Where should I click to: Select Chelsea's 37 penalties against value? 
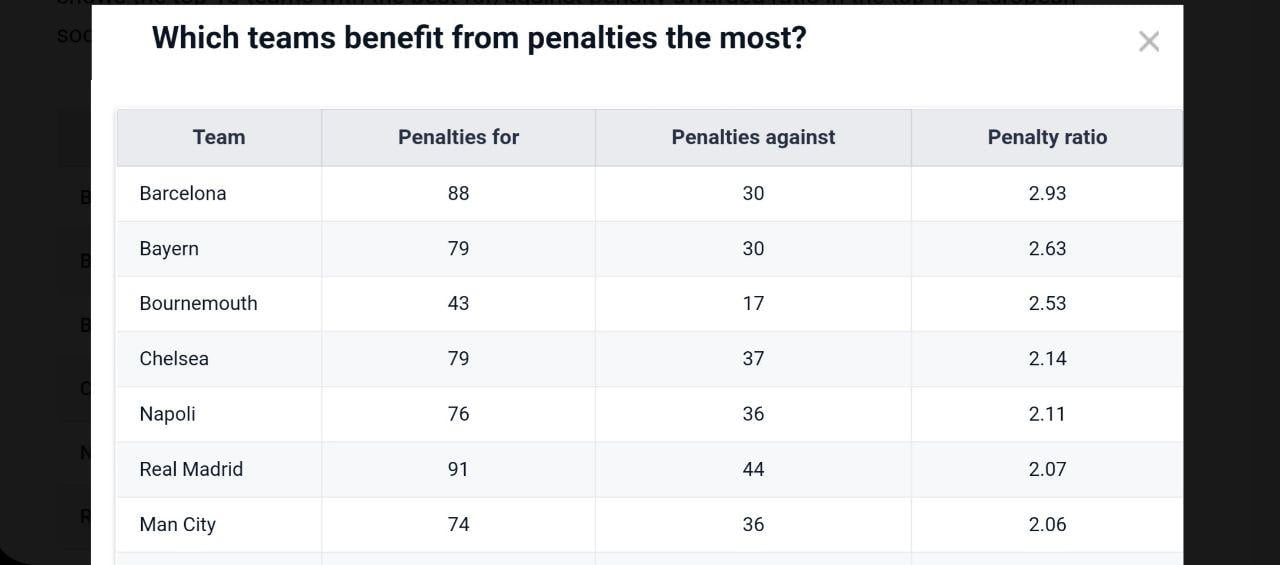click(x=753, y=359)
